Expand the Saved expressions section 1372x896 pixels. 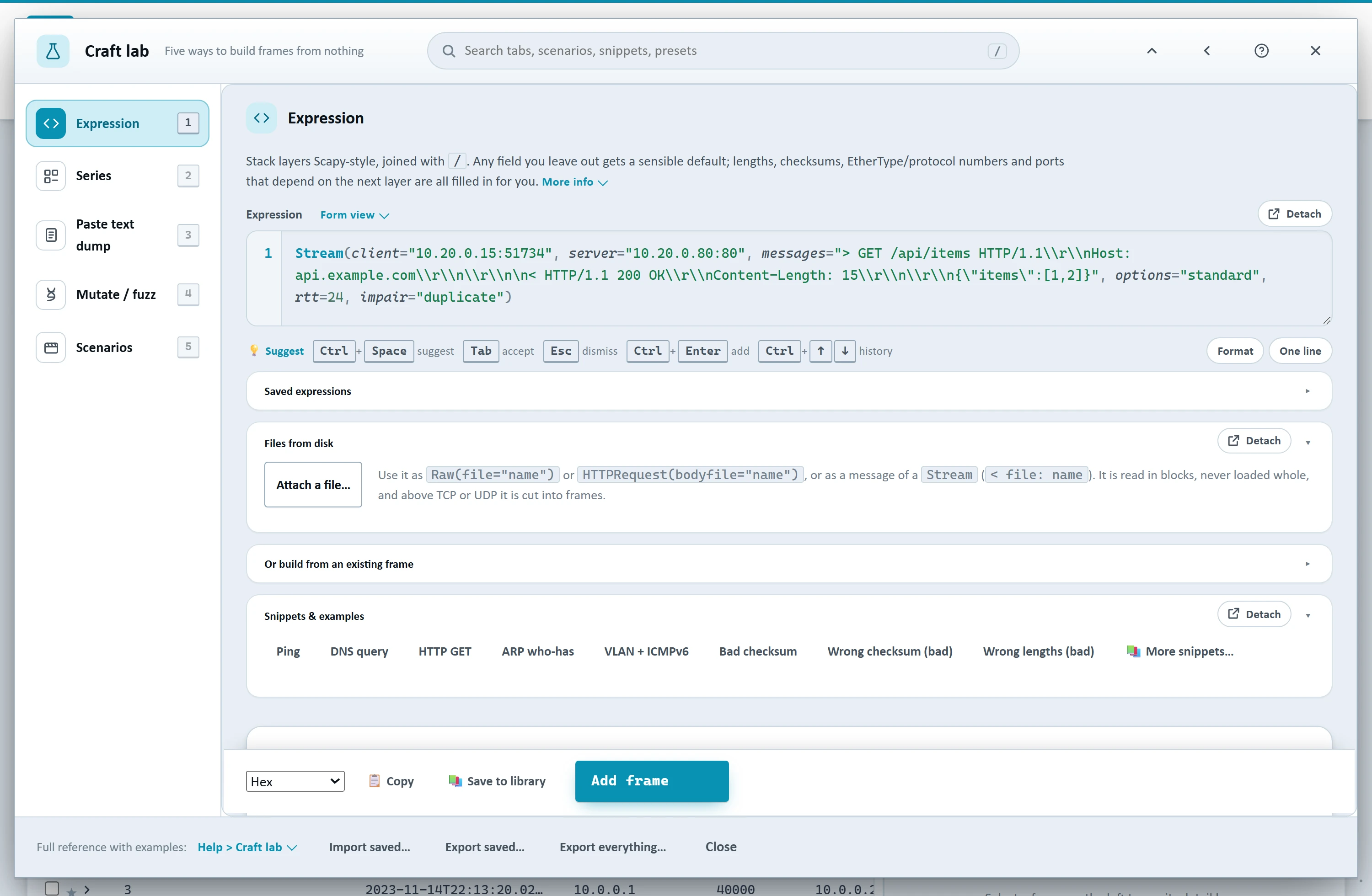(788, 391)
